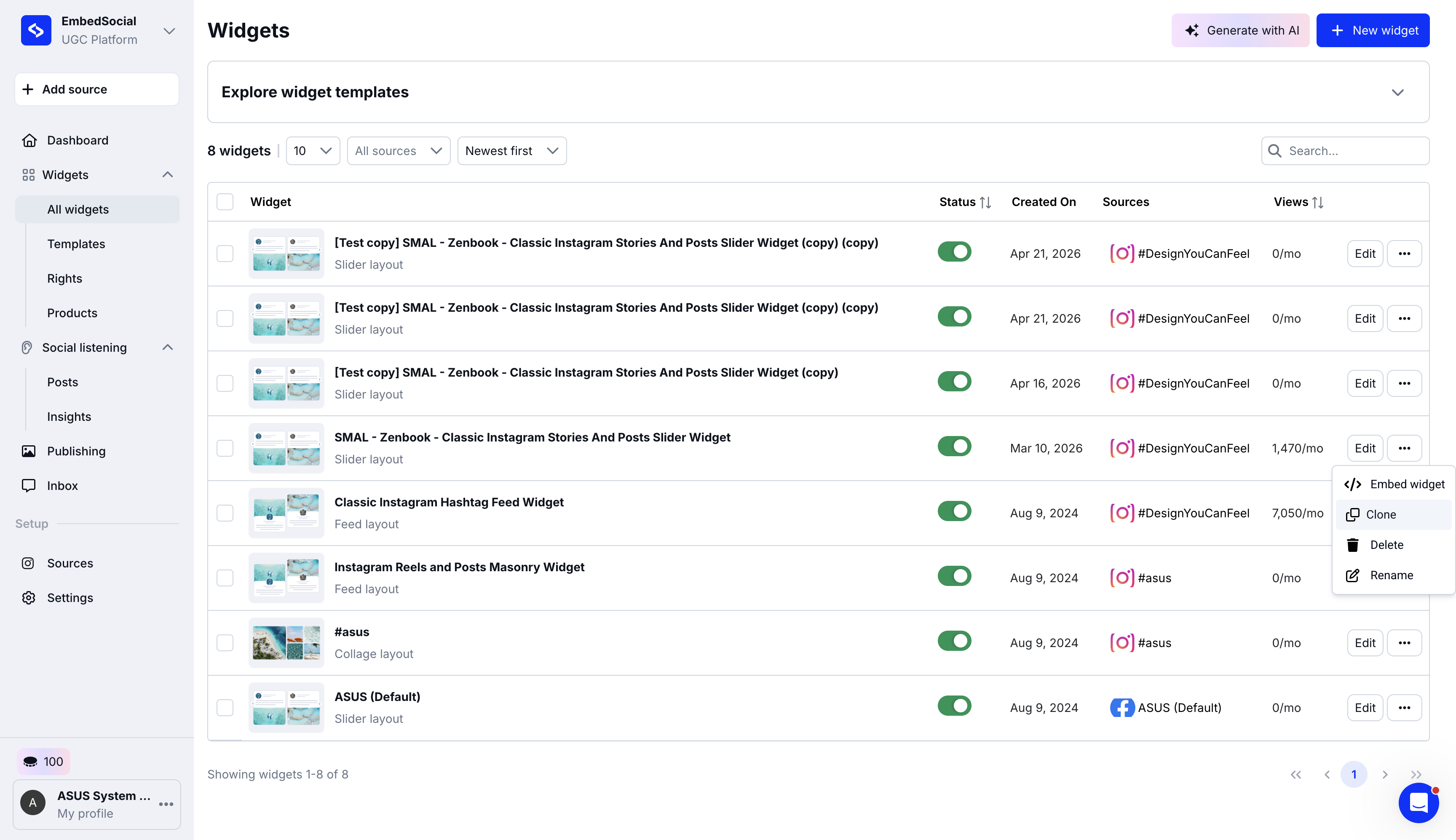The height and width of the screenshot is (840, 1456).
Task: Open the Inbox chat icon
Action: (x=29, y=485)
